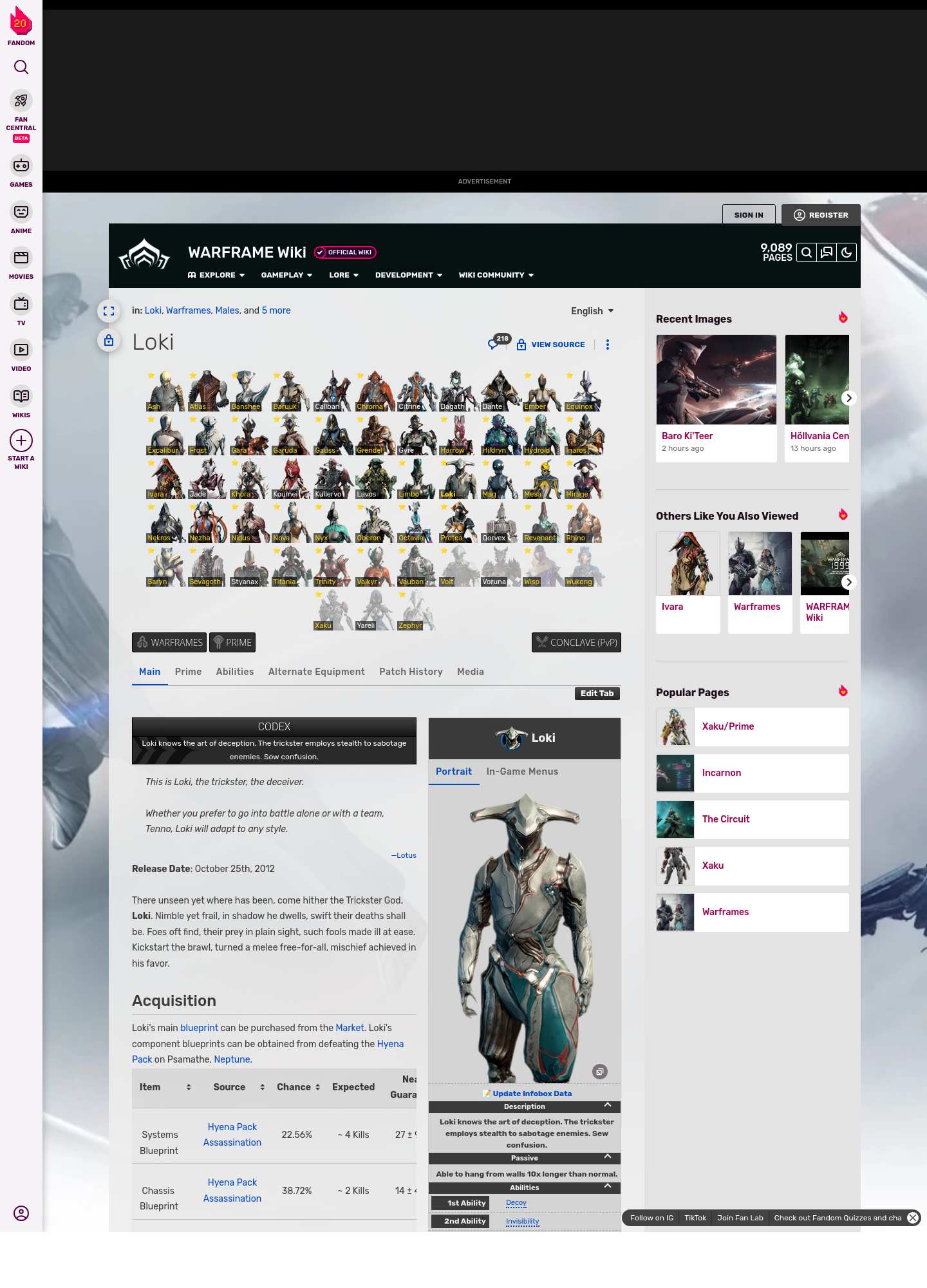Open the Video play icon
This screenshot has width=927, height=1288.
coord(21,350)
